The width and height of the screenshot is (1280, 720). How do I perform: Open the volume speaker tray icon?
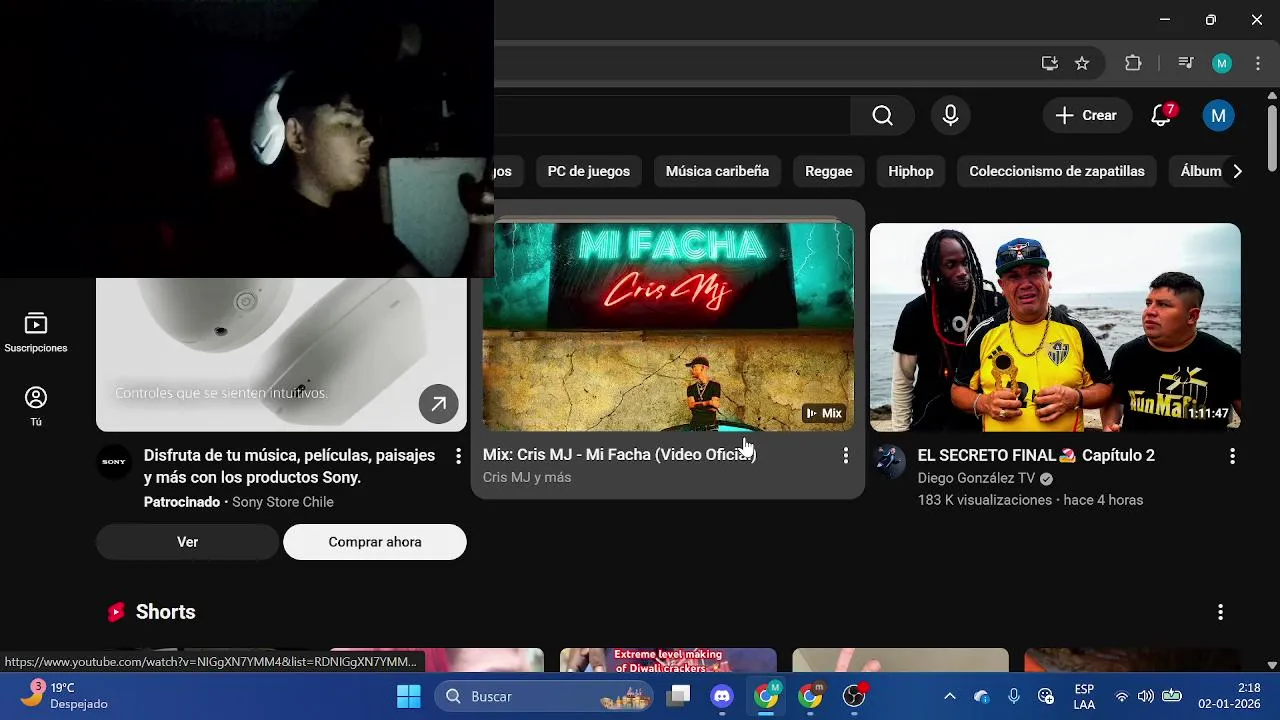(1146, 696)
